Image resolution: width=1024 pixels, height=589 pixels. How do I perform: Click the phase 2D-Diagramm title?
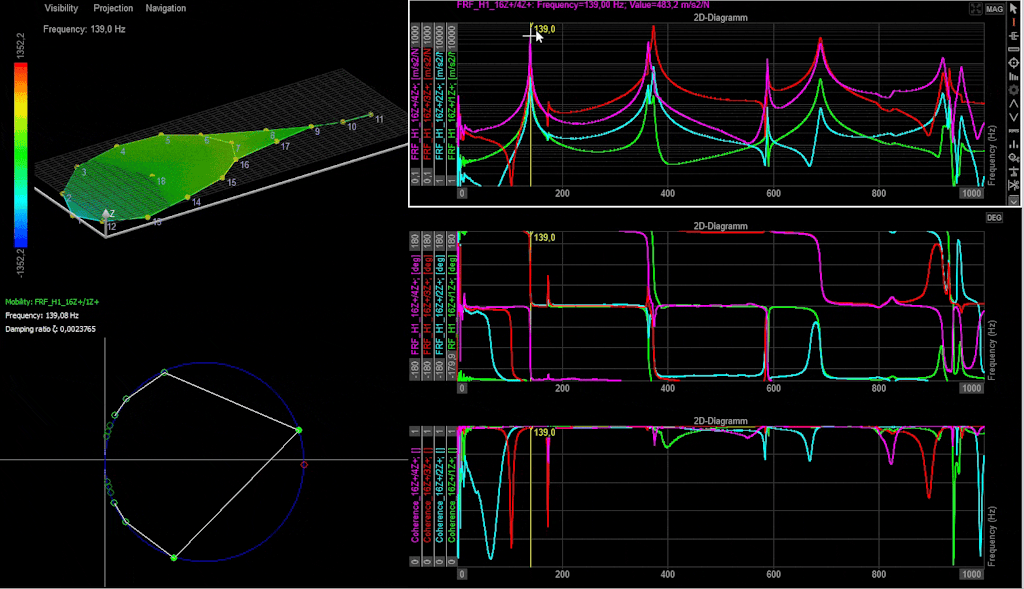[x=720, y=226]
